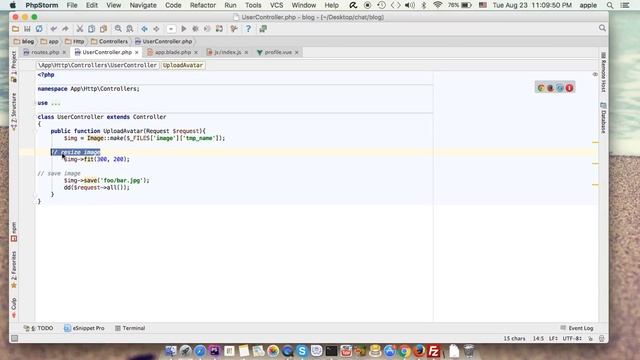
Task: Open the Project tool window
Action: pyautogui.click(x=14, y=67)
